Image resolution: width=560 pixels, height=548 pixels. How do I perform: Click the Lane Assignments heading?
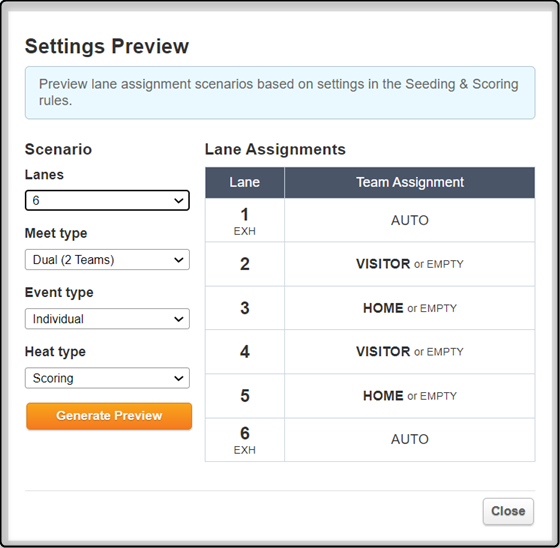[x=275, y=149]
